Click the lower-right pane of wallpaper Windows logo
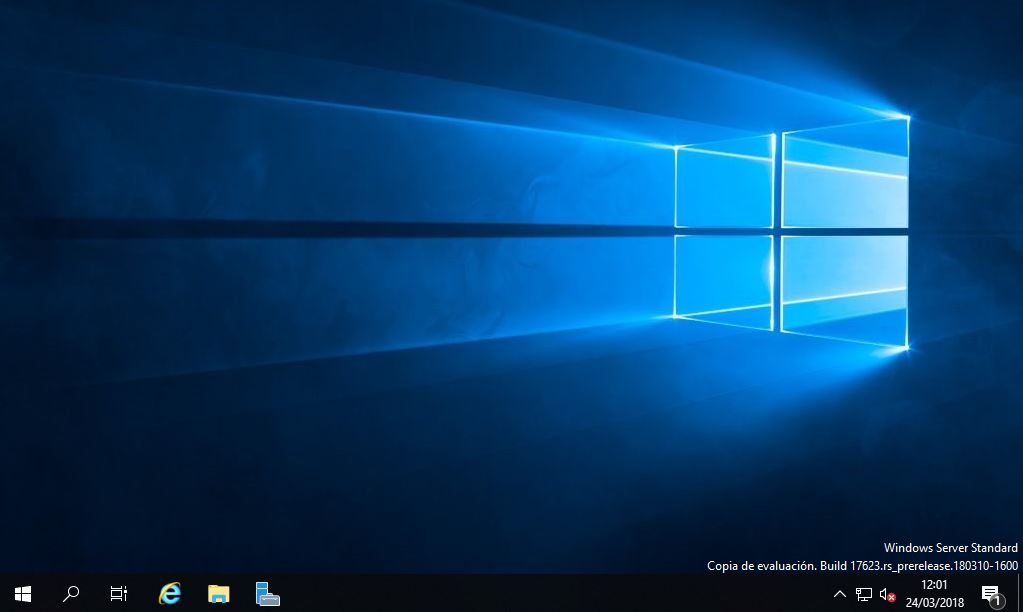Screen dimensions: 1023x612 pyautogui.click(x=844, y=284)
